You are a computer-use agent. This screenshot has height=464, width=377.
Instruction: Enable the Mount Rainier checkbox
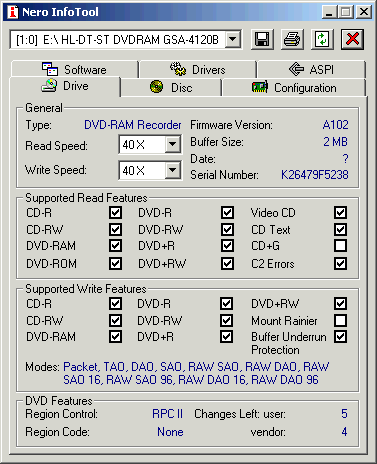tap(340, 321)
